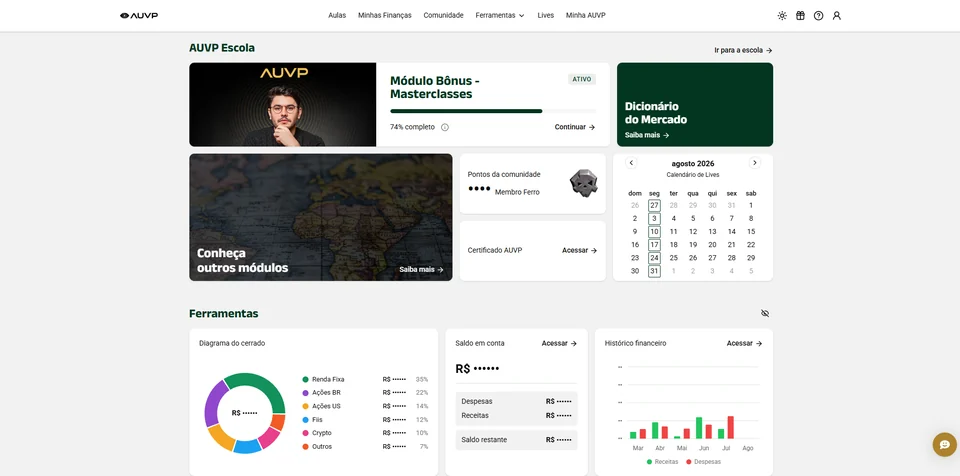Open the Comunidade menu item
960x476 pixels.
point(443,15)
